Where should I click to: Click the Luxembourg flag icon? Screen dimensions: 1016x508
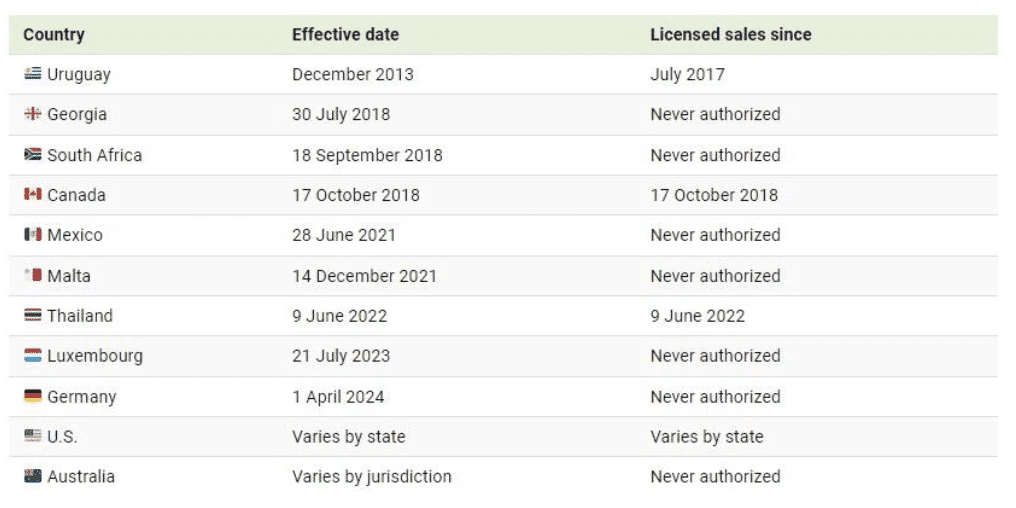coord(32,356)
